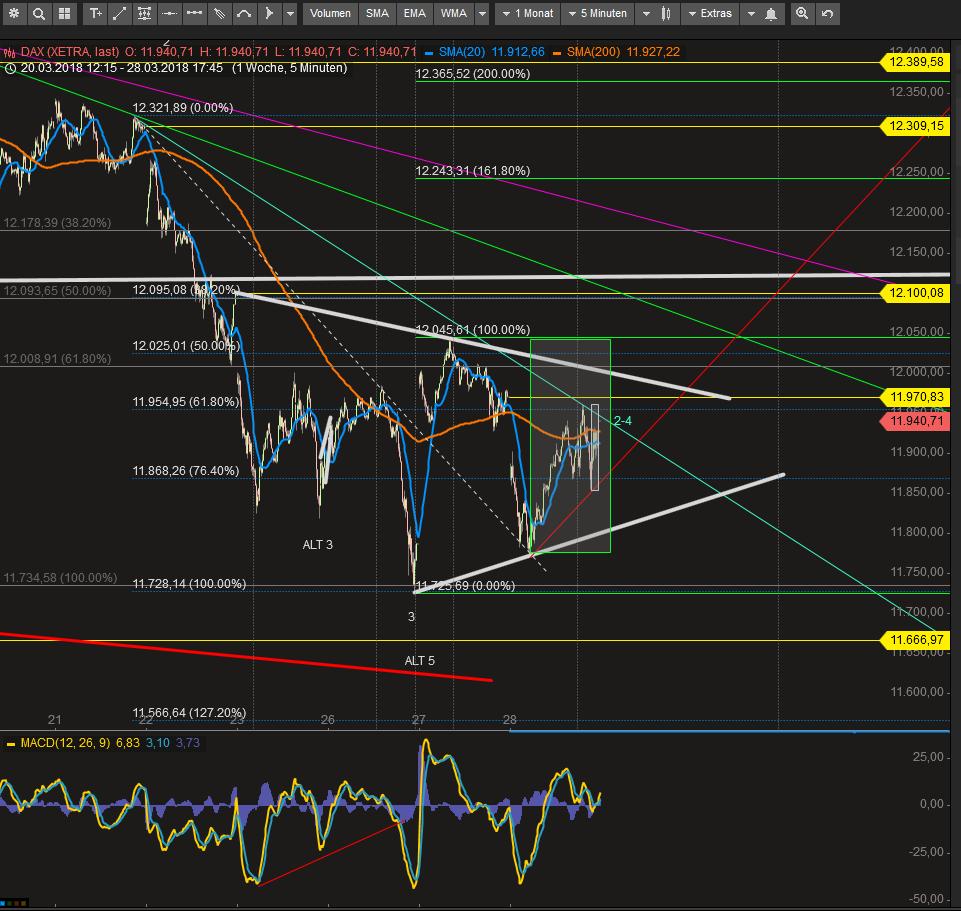Open the 1 Monat time range dropdown
961x911 pixels.
[528, 13]
